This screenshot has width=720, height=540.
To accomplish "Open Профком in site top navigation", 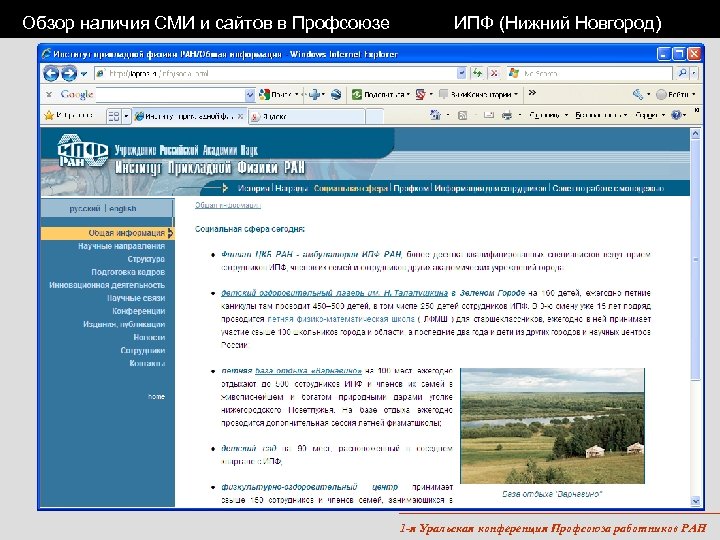I will pyautogui.click(x=411, y=188).
